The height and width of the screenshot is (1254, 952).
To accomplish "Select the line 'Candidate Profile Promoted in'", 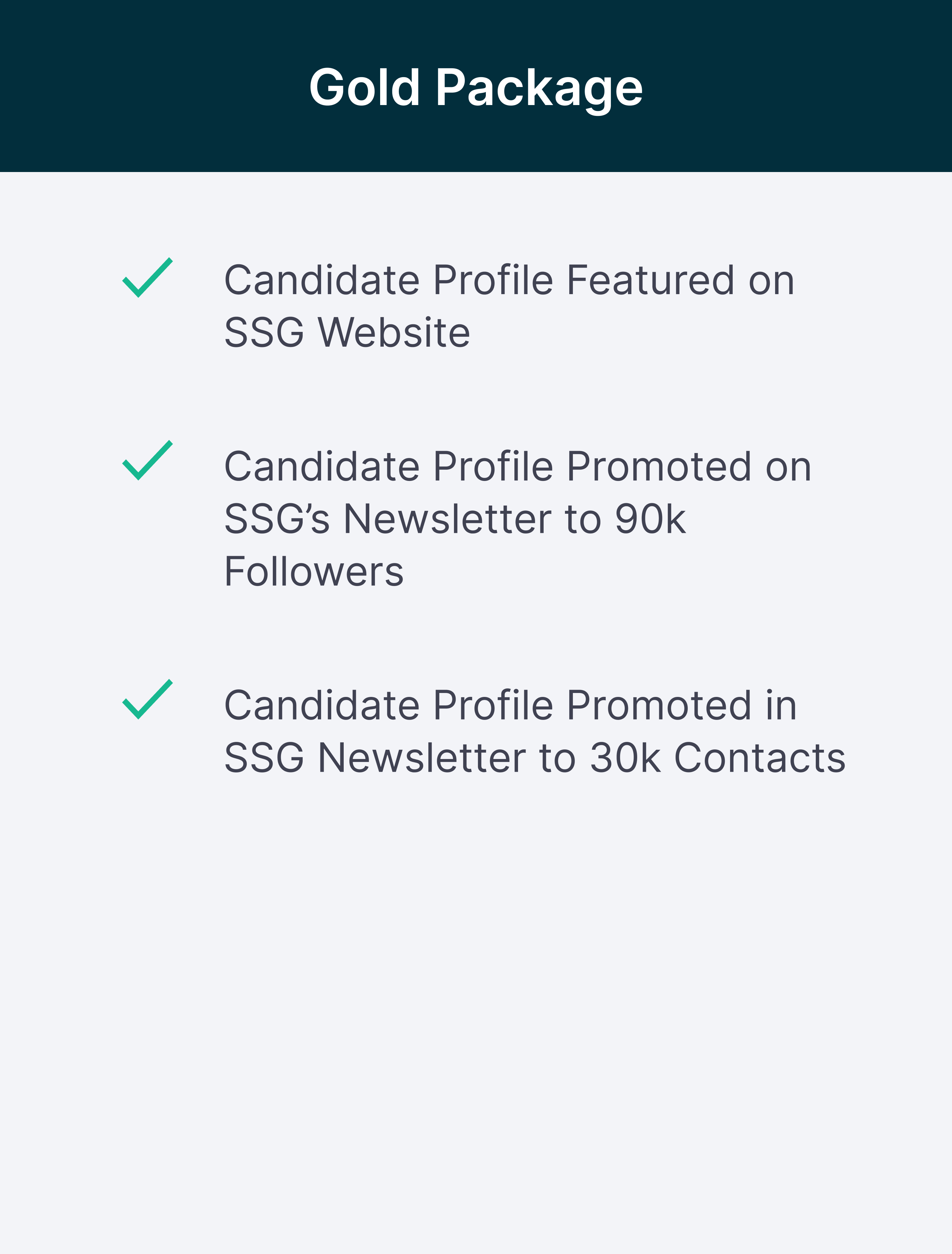I will [511, 705].
